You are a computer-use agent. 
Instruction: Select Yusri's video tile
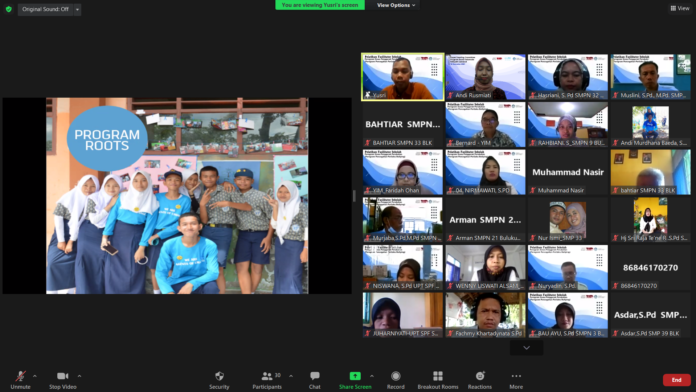coord(403,77)
